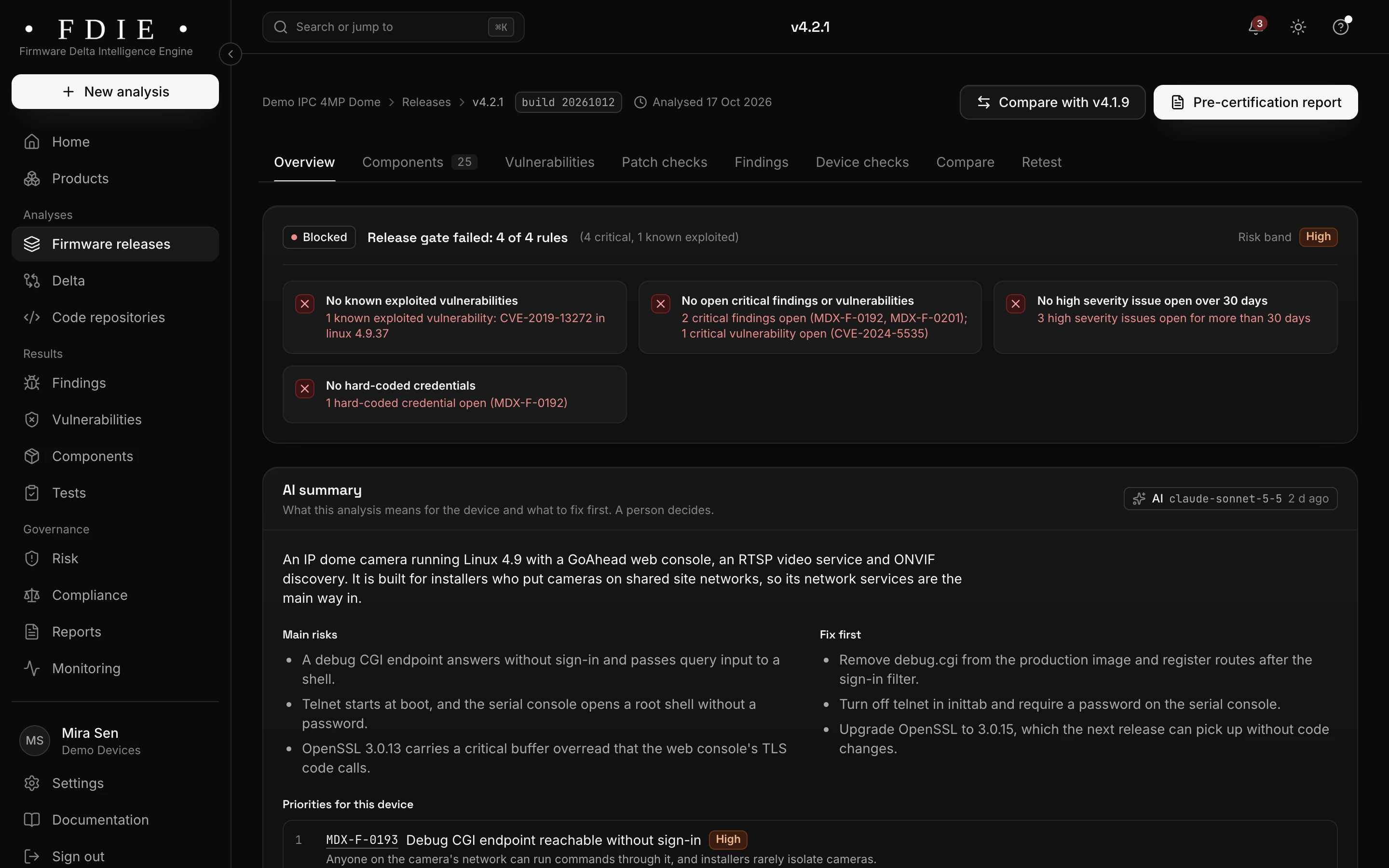This screenshot has height=868, width=1389.
Task: Switch to the Compare tab
Action: [x=965, y=163]
